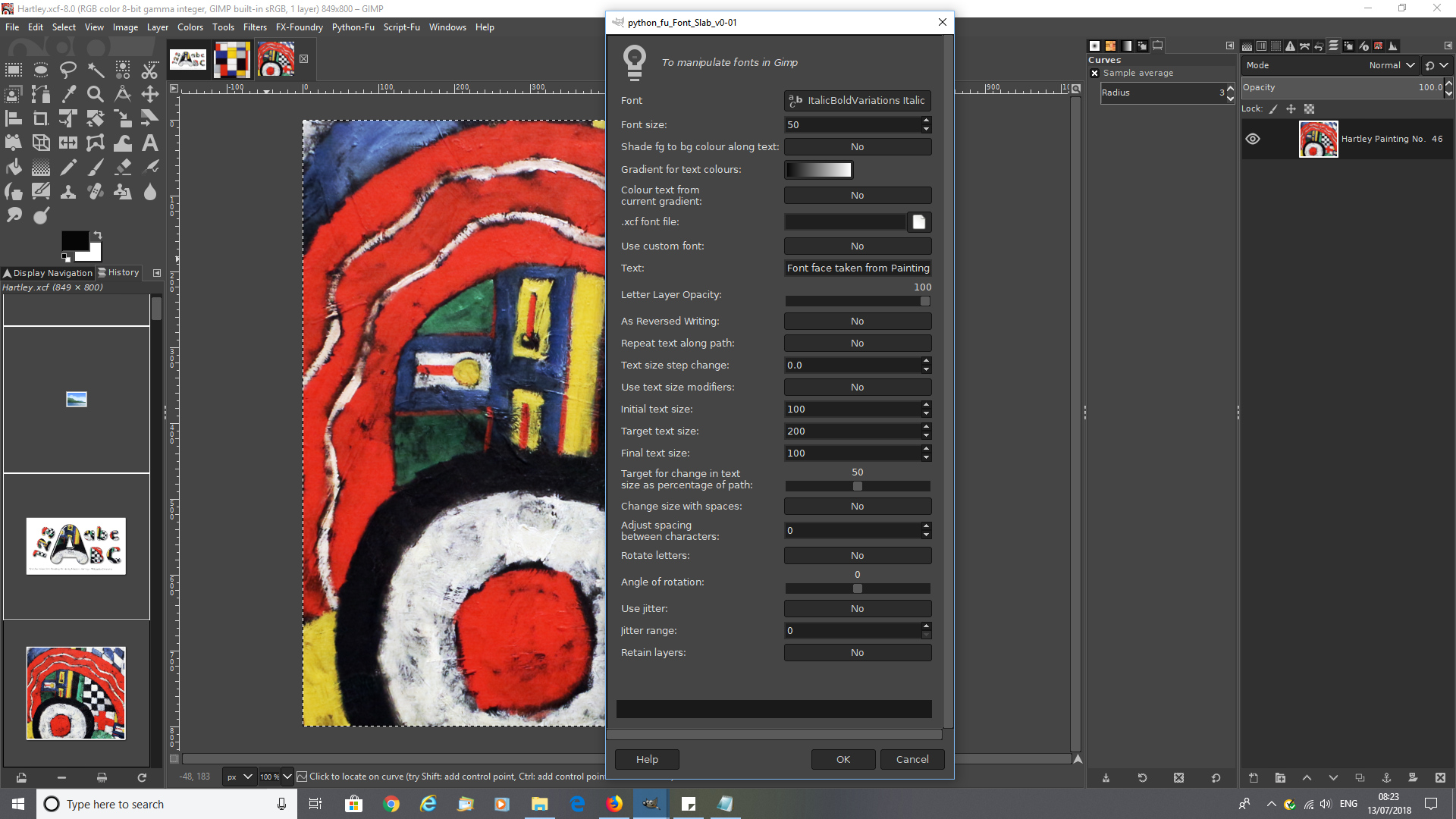Select the Blur/Sharpen droplet tool
Viewport: 1456px width, 819px height.
[x=150, y=192]
